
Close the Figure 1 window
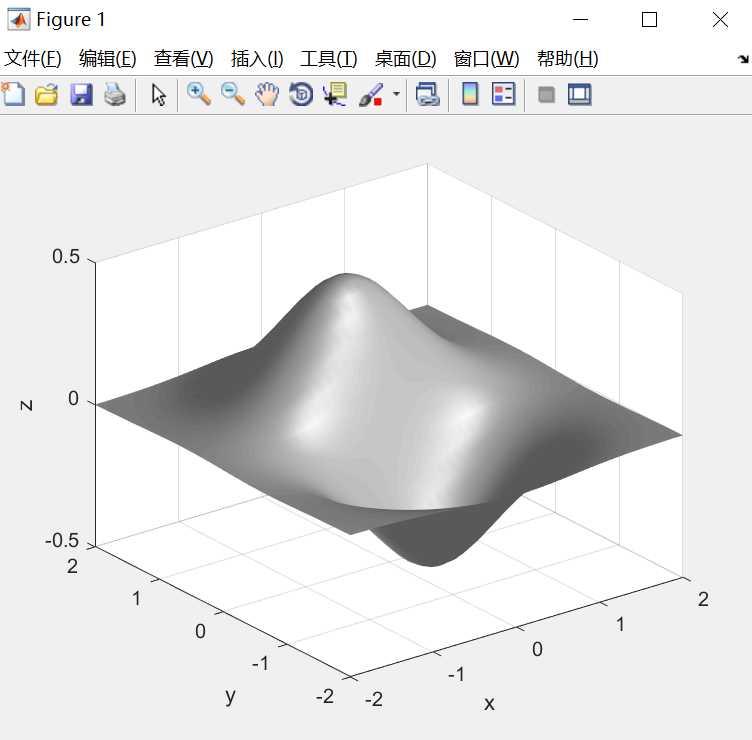click(x=720, y=20)
